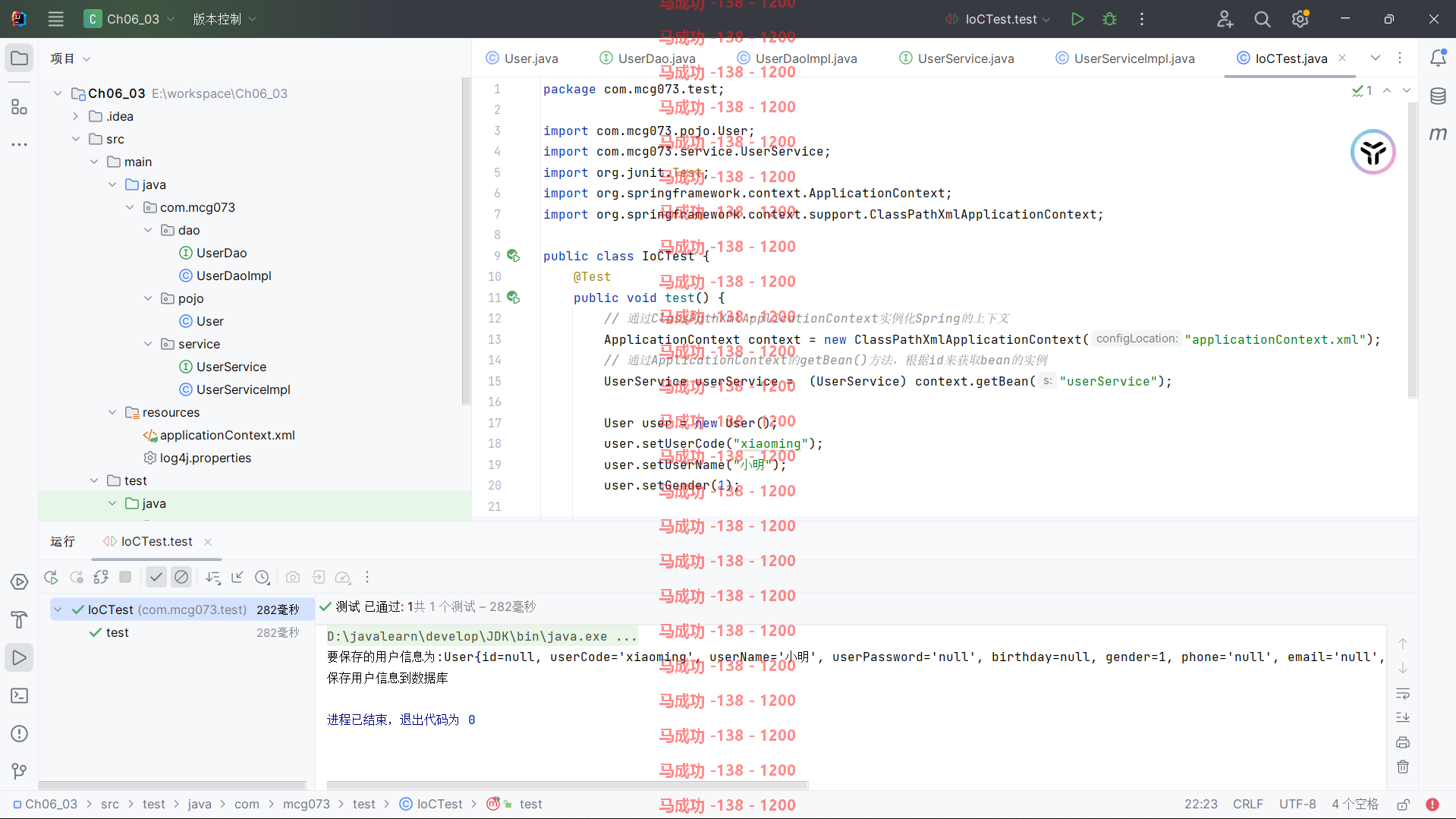Image resolution: width=1456 pixels, height=819 pixels.
Task: Collapse the service package
Action: tap(148, 344)
